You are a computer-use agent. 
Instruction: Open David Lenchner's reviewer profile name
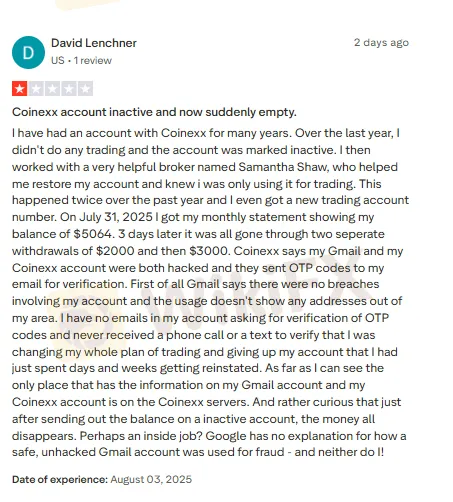(94, 43)
